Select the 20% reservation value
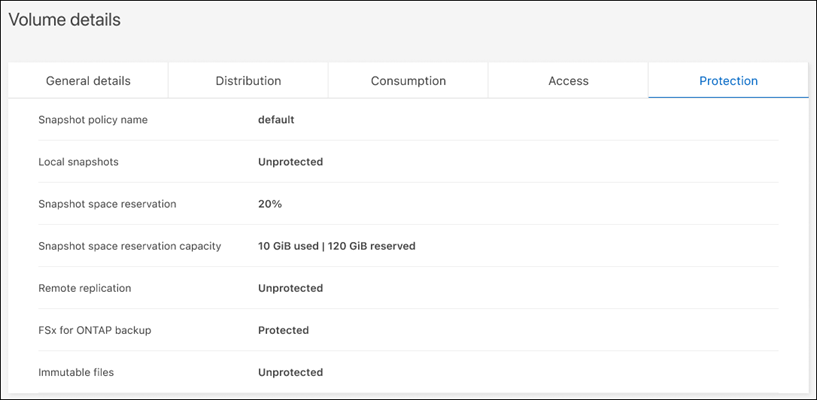This screenshot has width=817, height=400. pyautogui.click(x=270, y=204)
